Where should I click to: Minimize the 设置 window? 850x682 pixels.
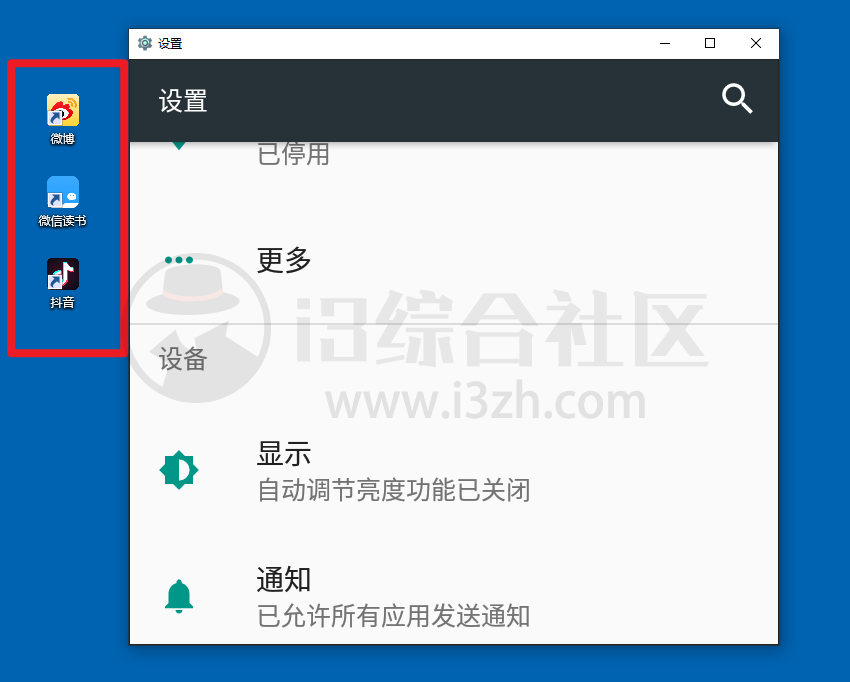[x=665, y=43]
